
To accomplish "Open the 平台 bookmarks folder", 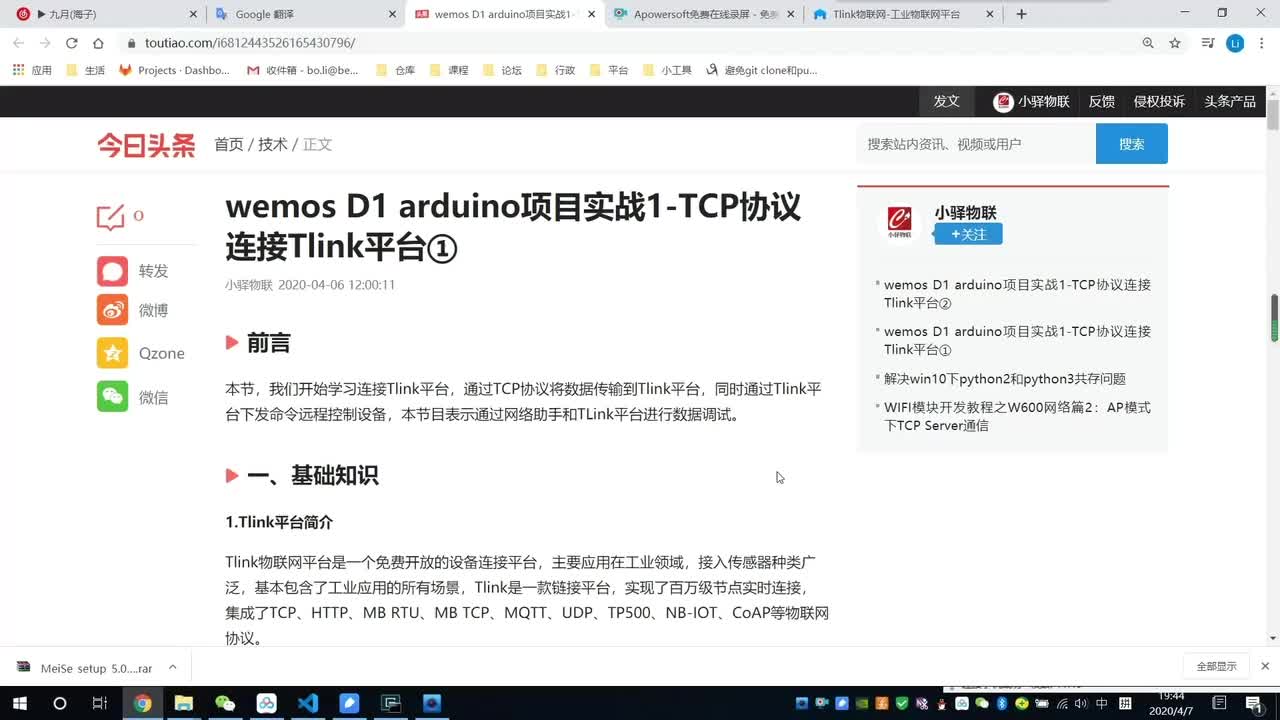I will (608, 70).
